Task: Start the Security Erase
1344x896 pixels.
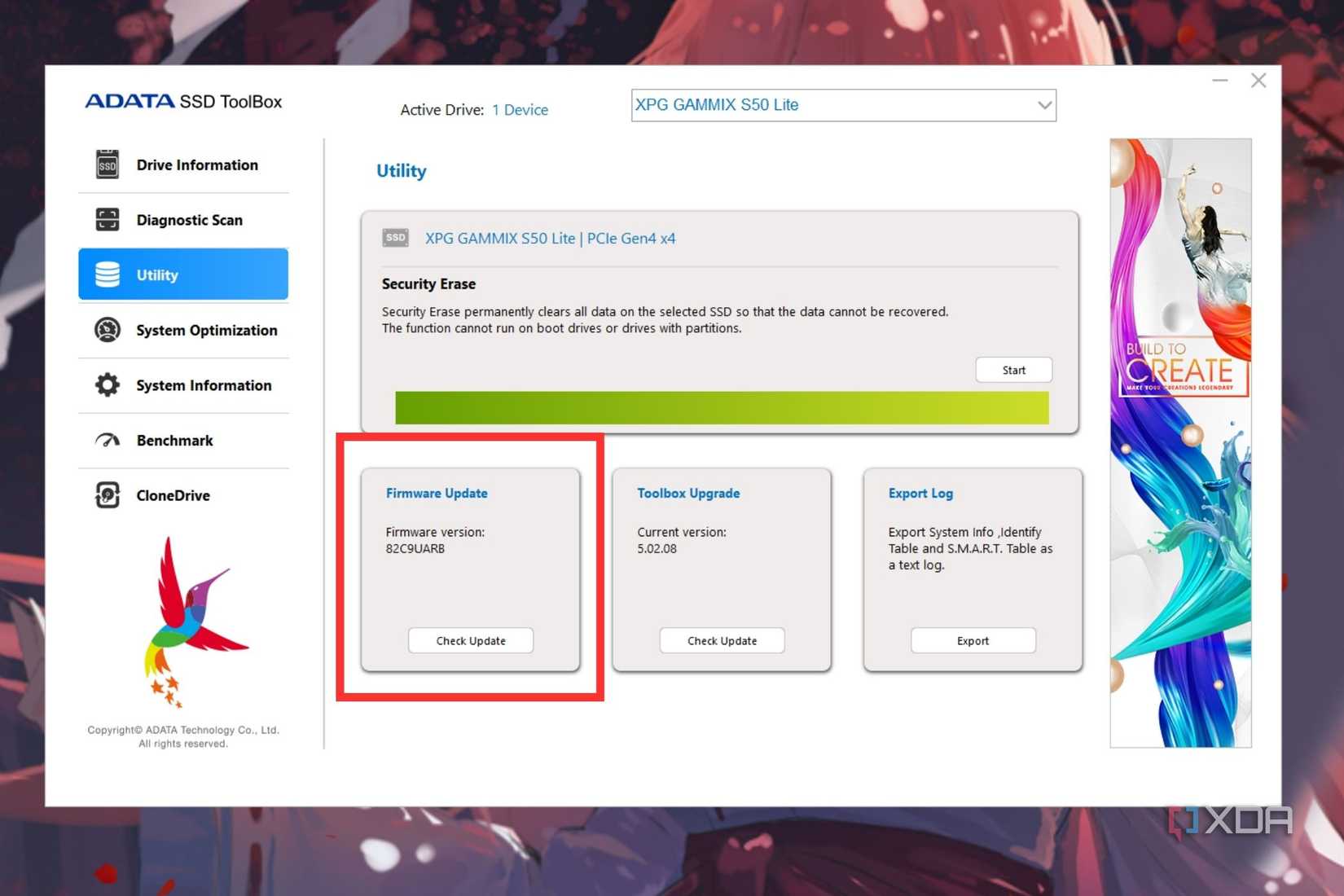Action: pyautogui.click(x=1013, y=370)
